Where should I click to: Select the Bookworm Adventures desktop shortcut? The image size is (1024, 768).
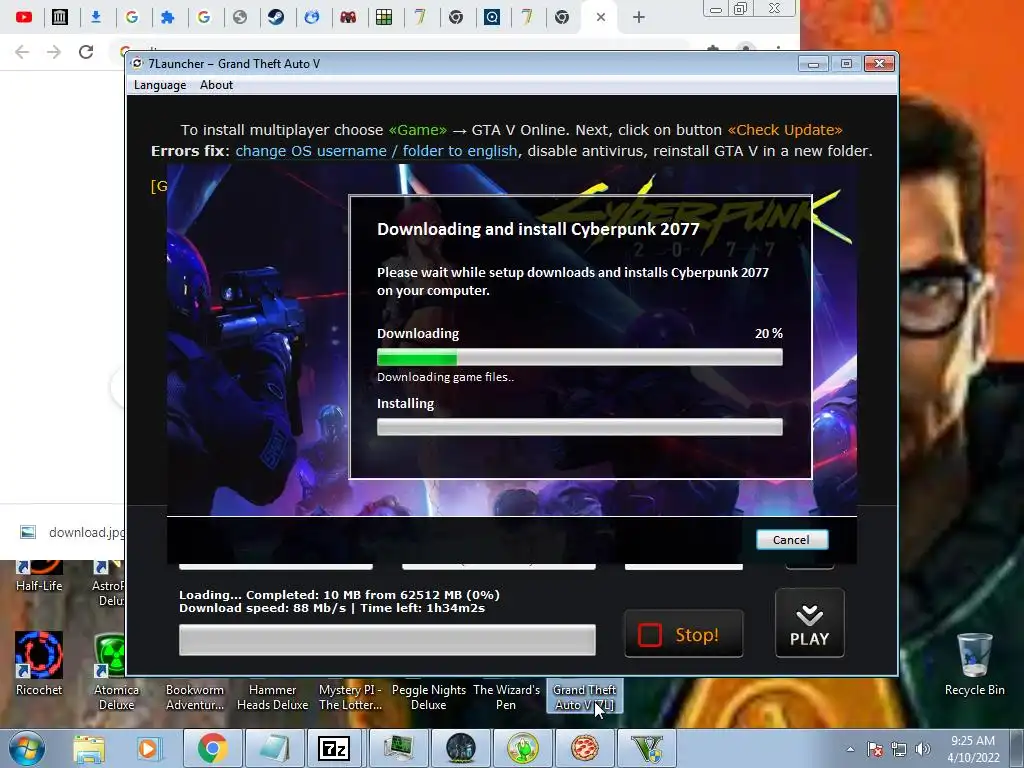[195, 697]
